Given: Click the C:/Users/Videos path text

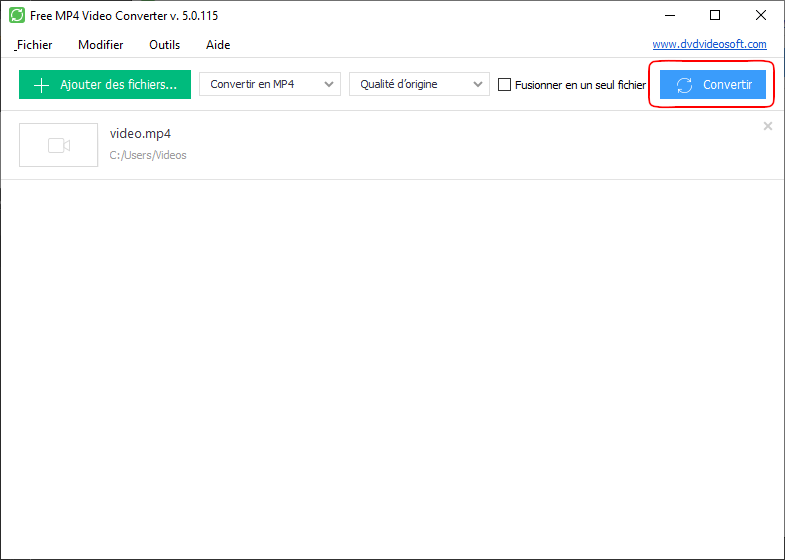Looking at the screenshot, I should [x=148, y=155].
